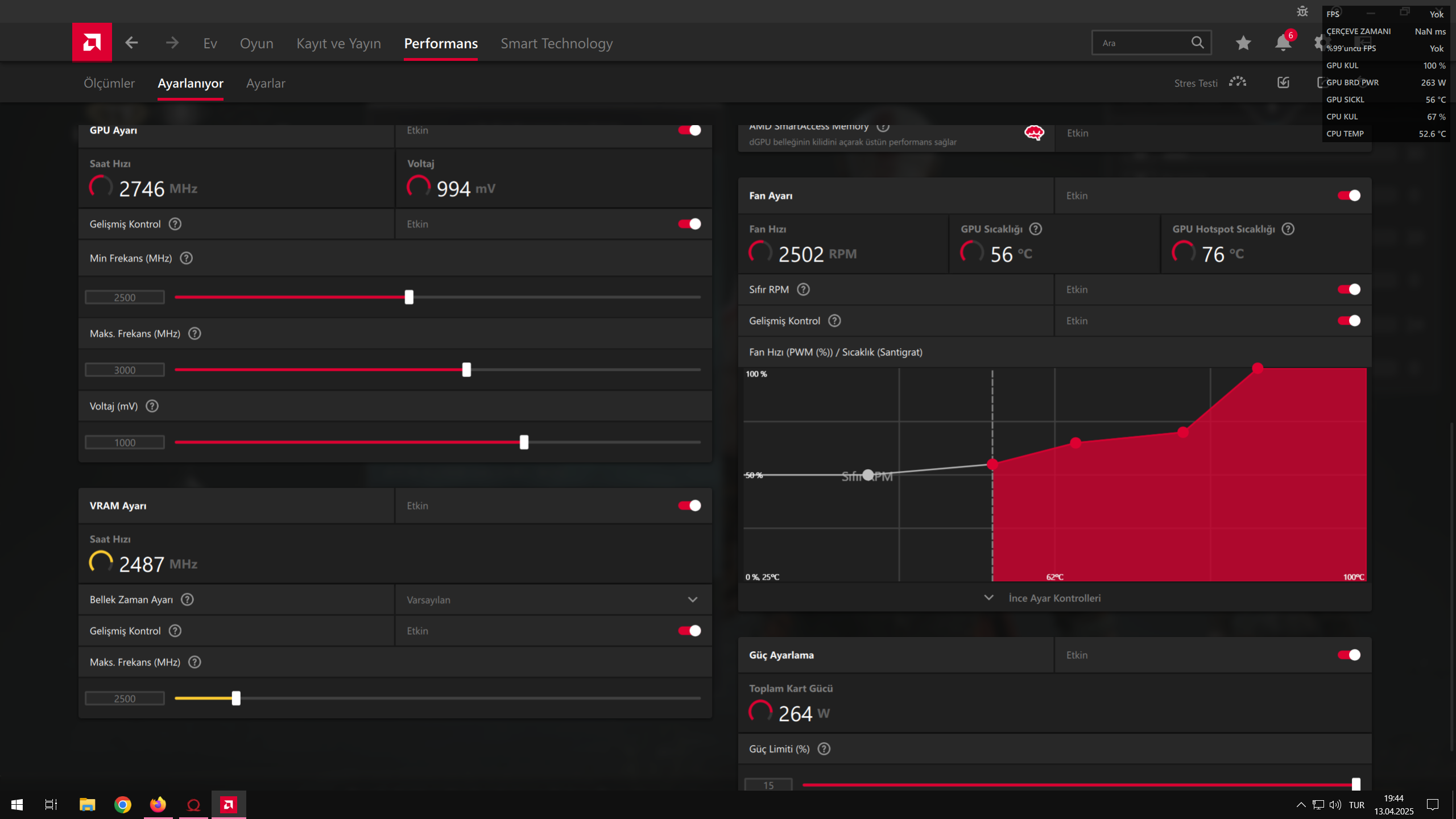Turn off Sıfır RPM switch
The height and width of the screenshot is (819, 1456).
click(1349, 289)
